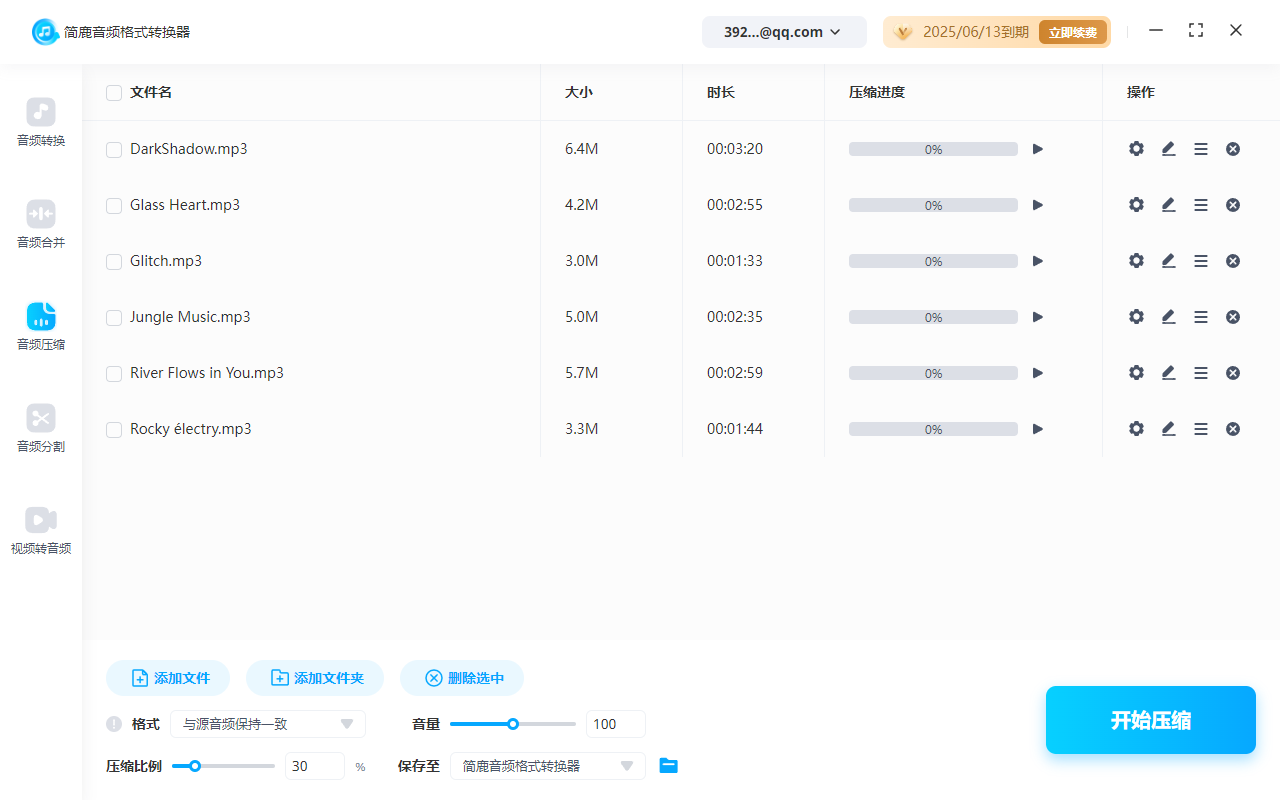Remove Jungle Music.mp3 with its X icon

click(x=1233, y=317)
